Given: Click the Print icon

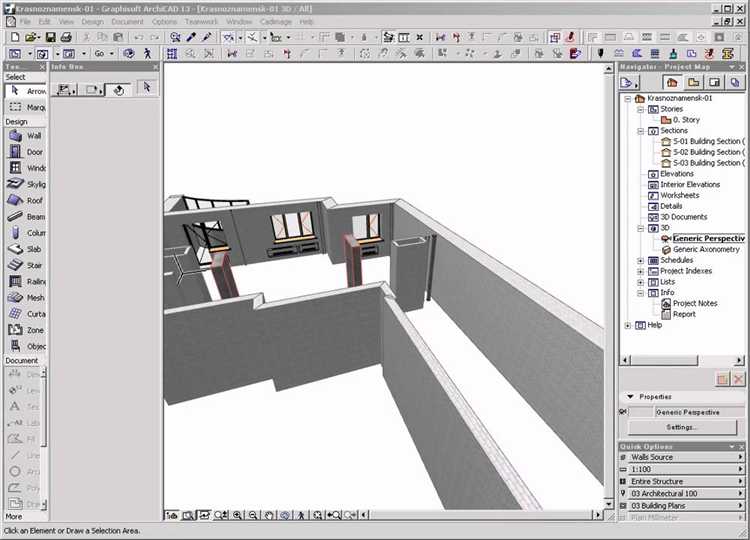Looking at the screenshot, I should click(66, 37).
